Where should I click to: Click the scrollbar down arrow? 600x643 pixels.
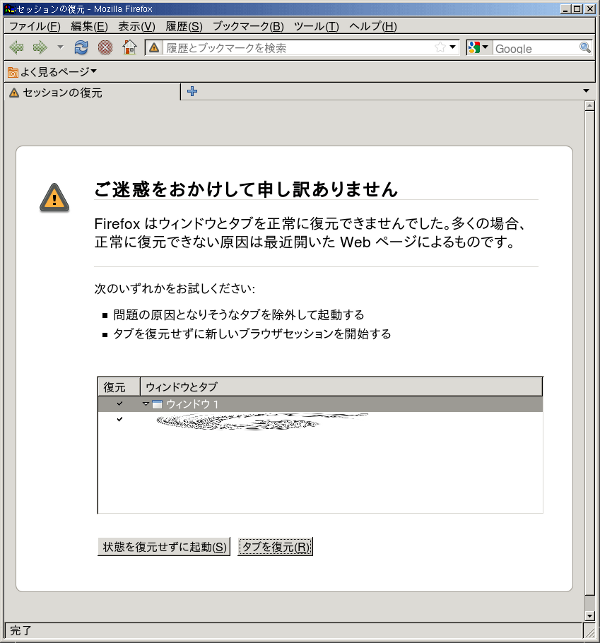pos(589,616)
